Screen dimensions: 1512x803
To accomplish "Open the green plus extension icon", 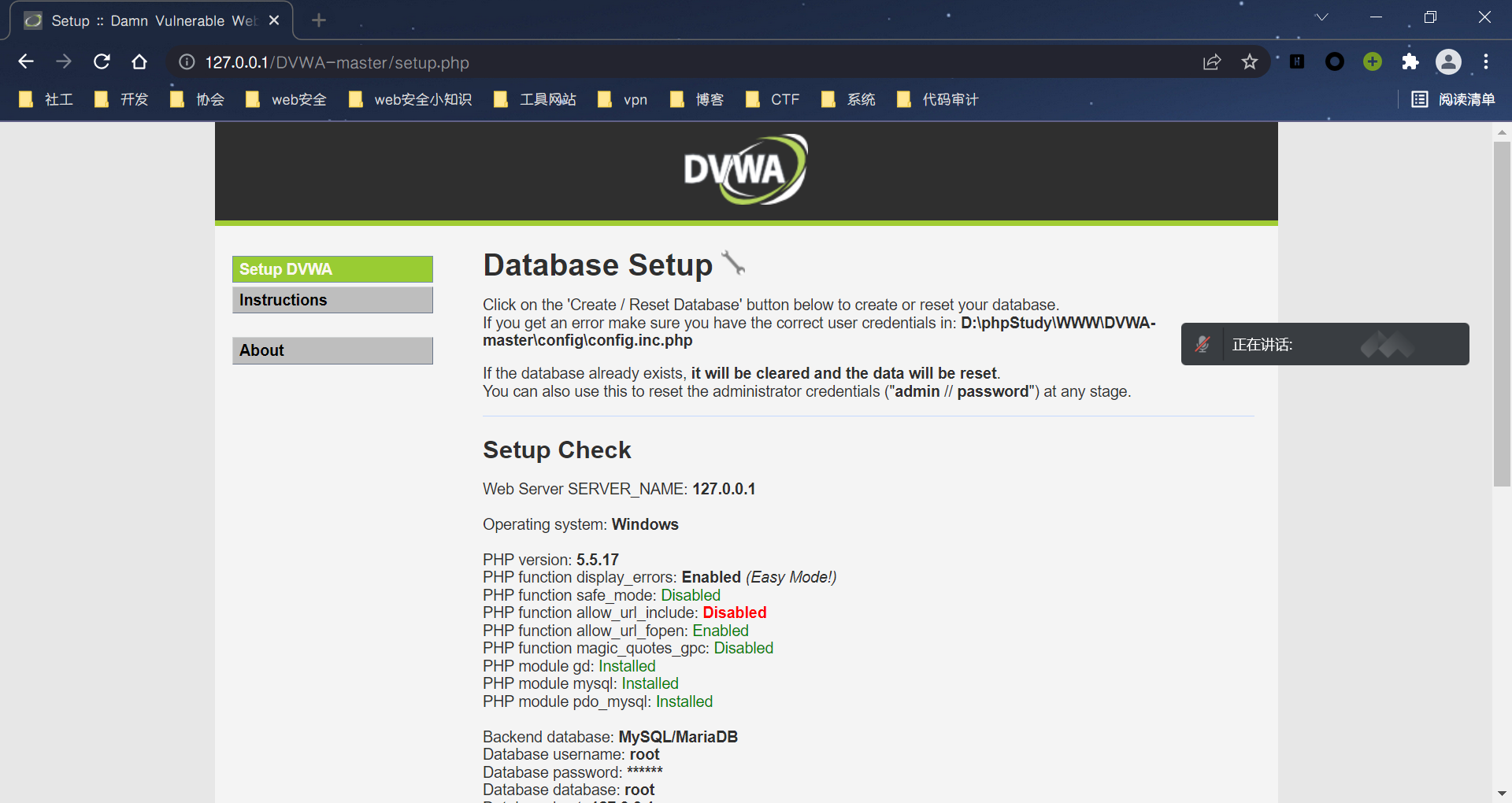I will pos(1373,61).
